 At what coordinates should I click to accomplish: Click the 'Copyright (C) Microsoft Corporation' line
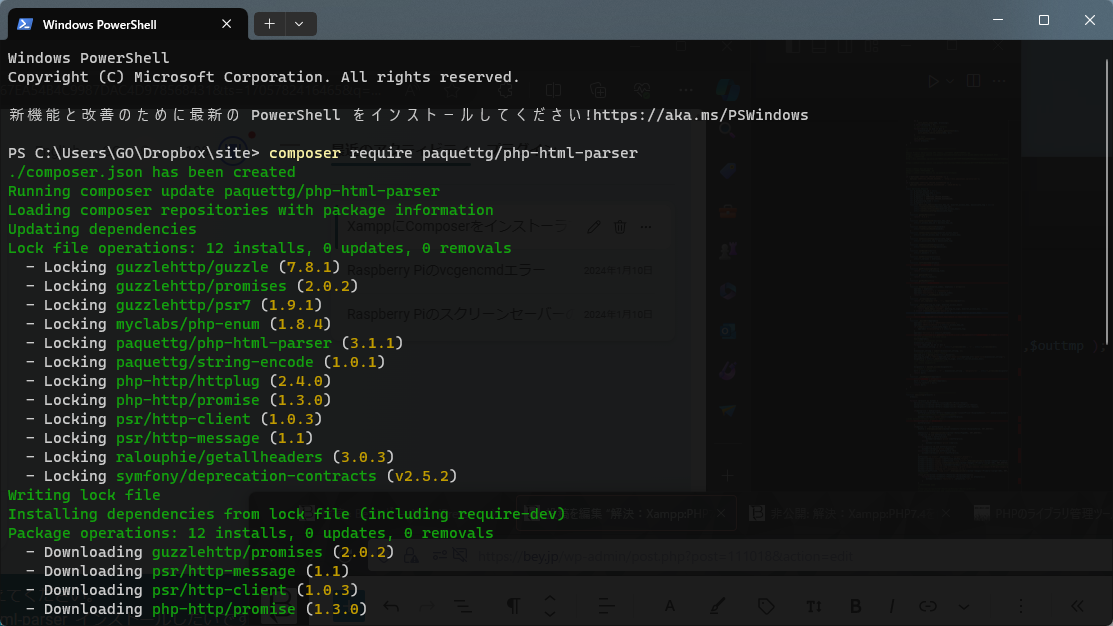click(x=263, y=77)
